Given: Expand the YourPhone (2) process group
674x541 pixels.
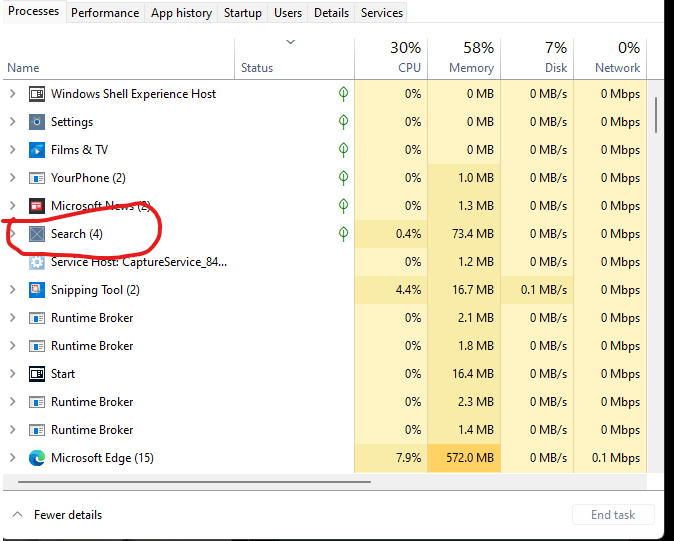Looking at the screenshot, I should pyautogui.click(x=12, y=178).
